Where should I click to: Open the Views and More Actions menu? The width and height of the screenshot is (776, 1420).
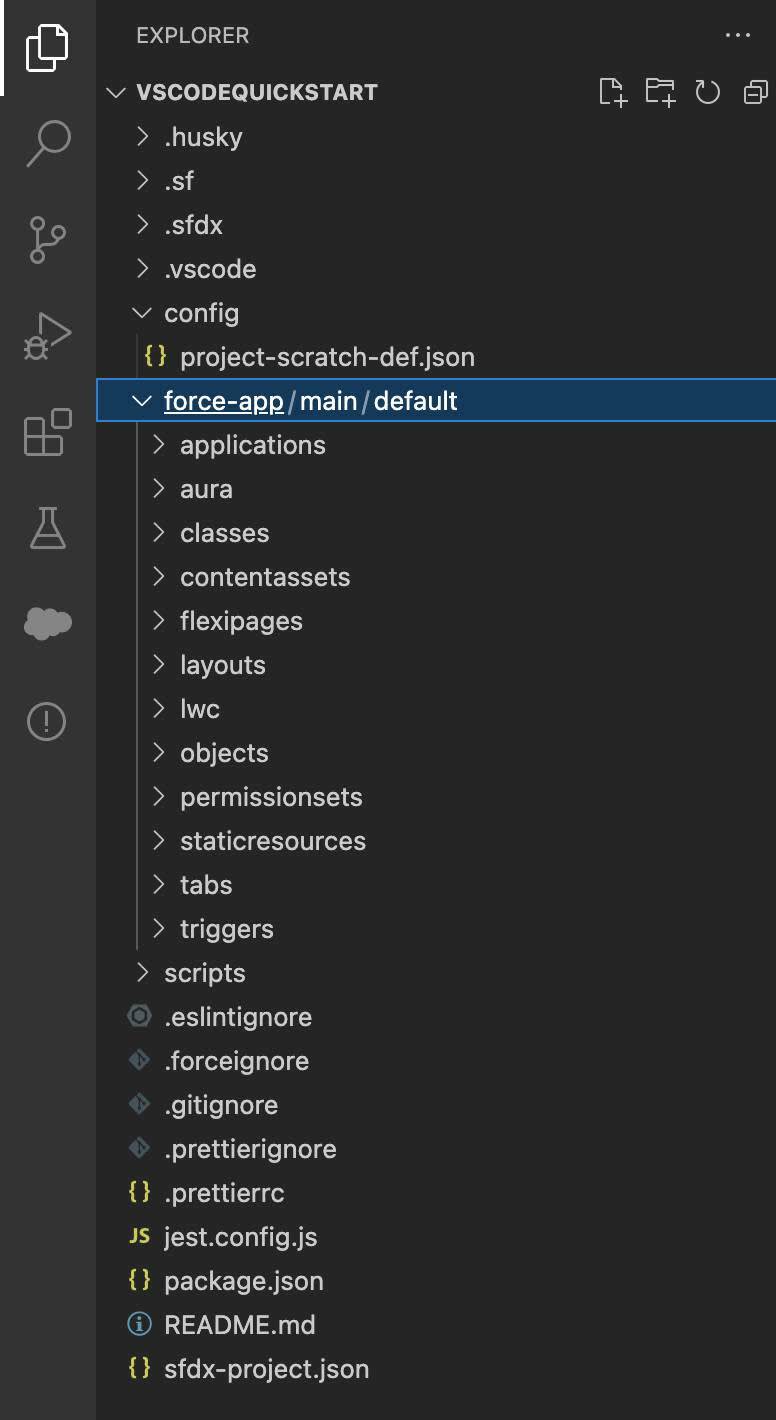[x=738, y=35]
